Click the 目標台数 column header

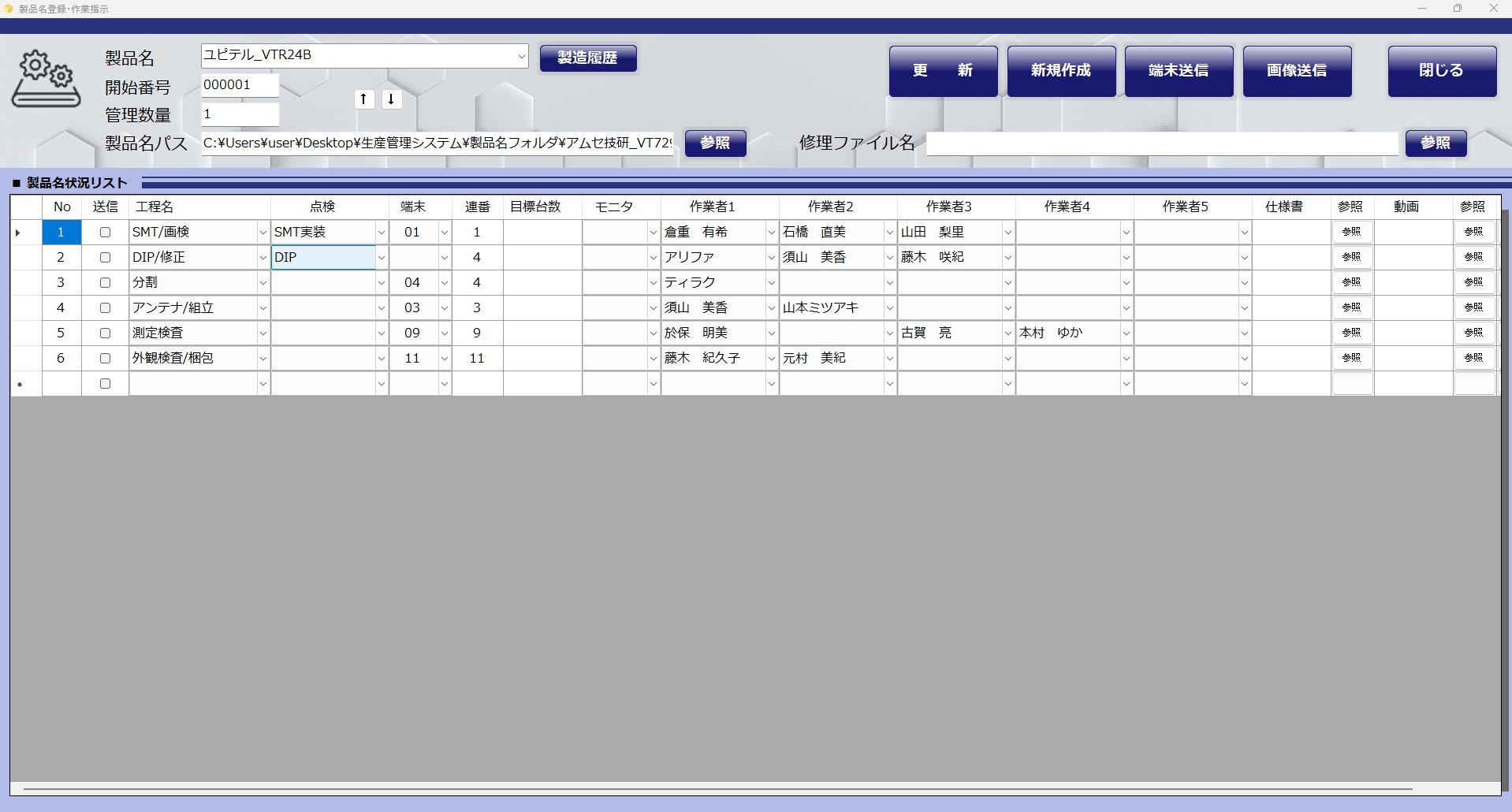542,207
